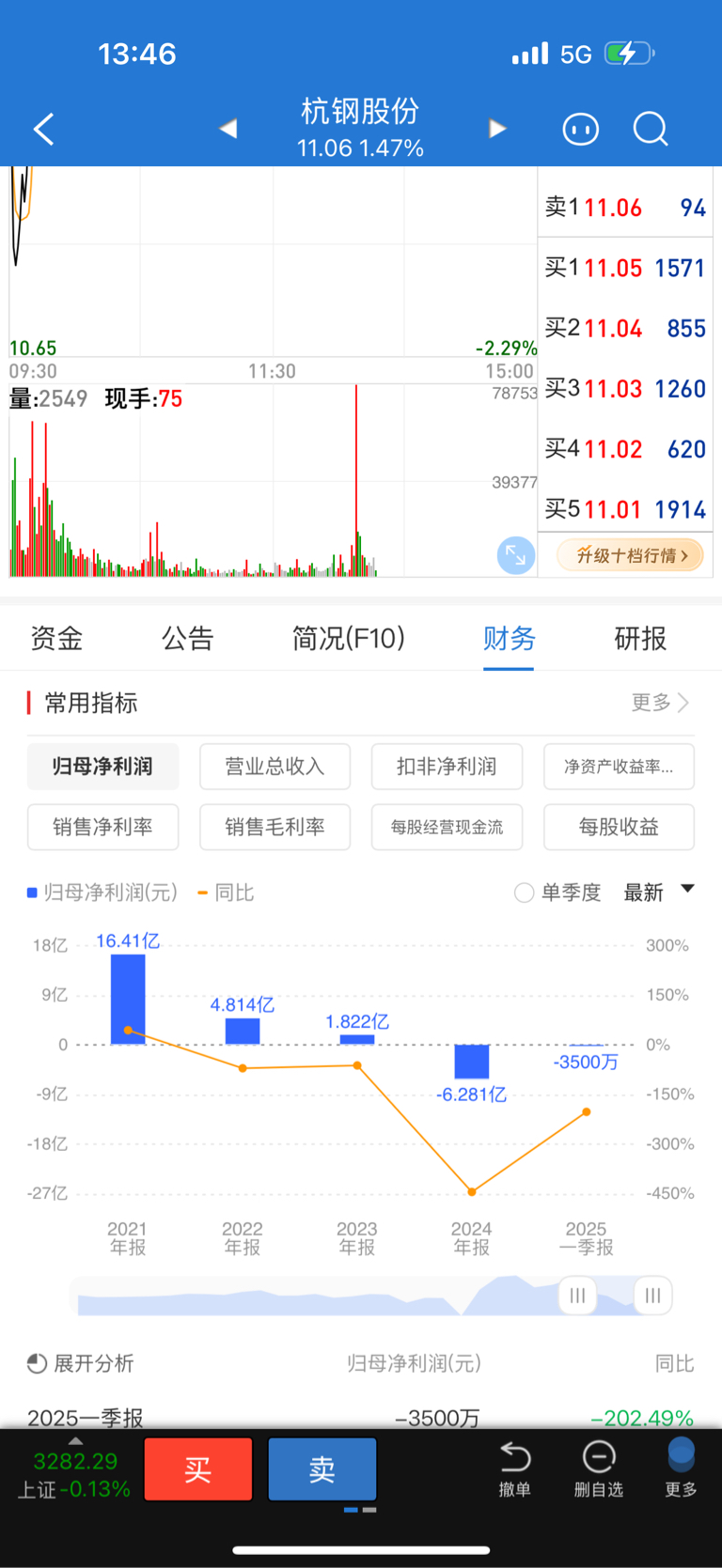Image resolution: width=722 pixels, height=1568 pixels.
Task: Select the 归母净利润 indicator
Action: point(102,767)
